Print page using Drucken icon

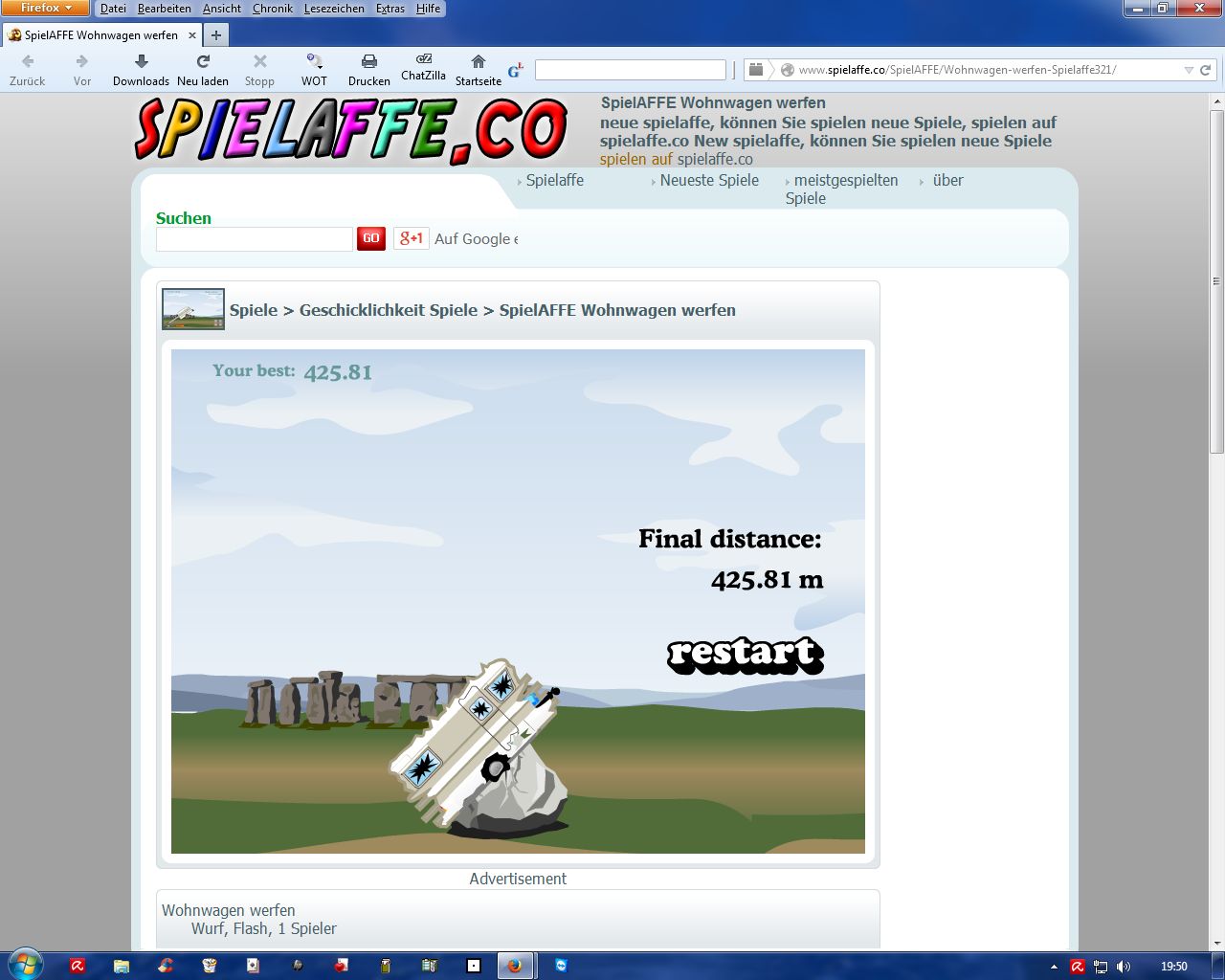(368, 62)
